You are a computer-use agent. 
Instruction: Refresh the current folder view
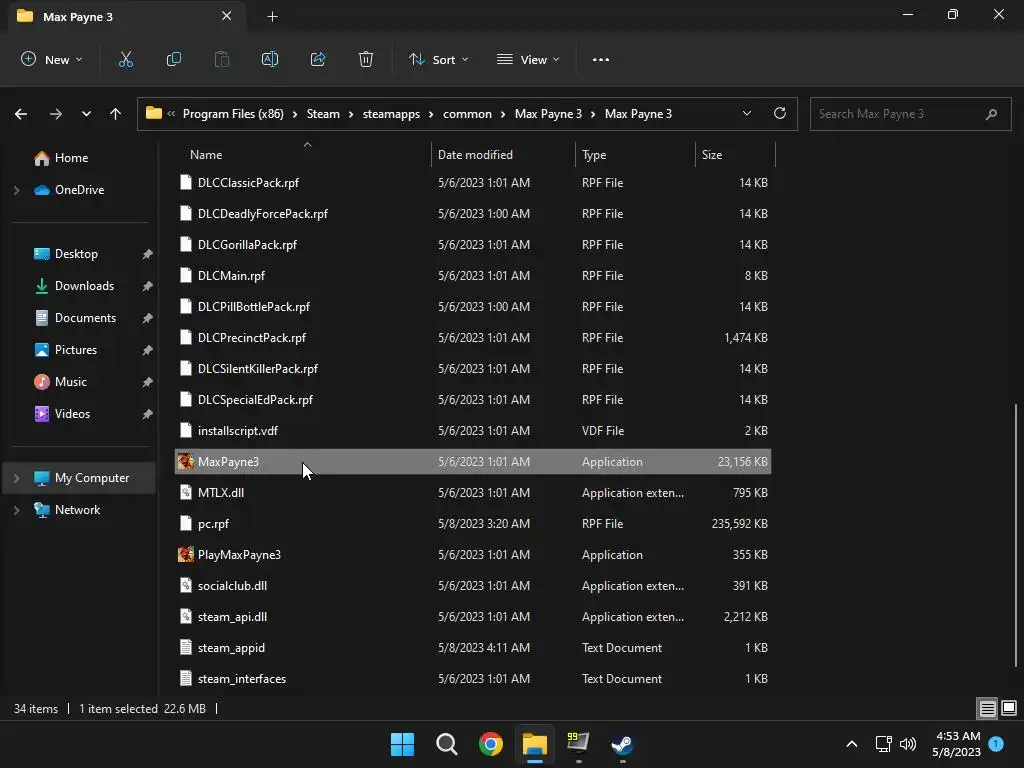pyautogui.click(x=780, y=113)
